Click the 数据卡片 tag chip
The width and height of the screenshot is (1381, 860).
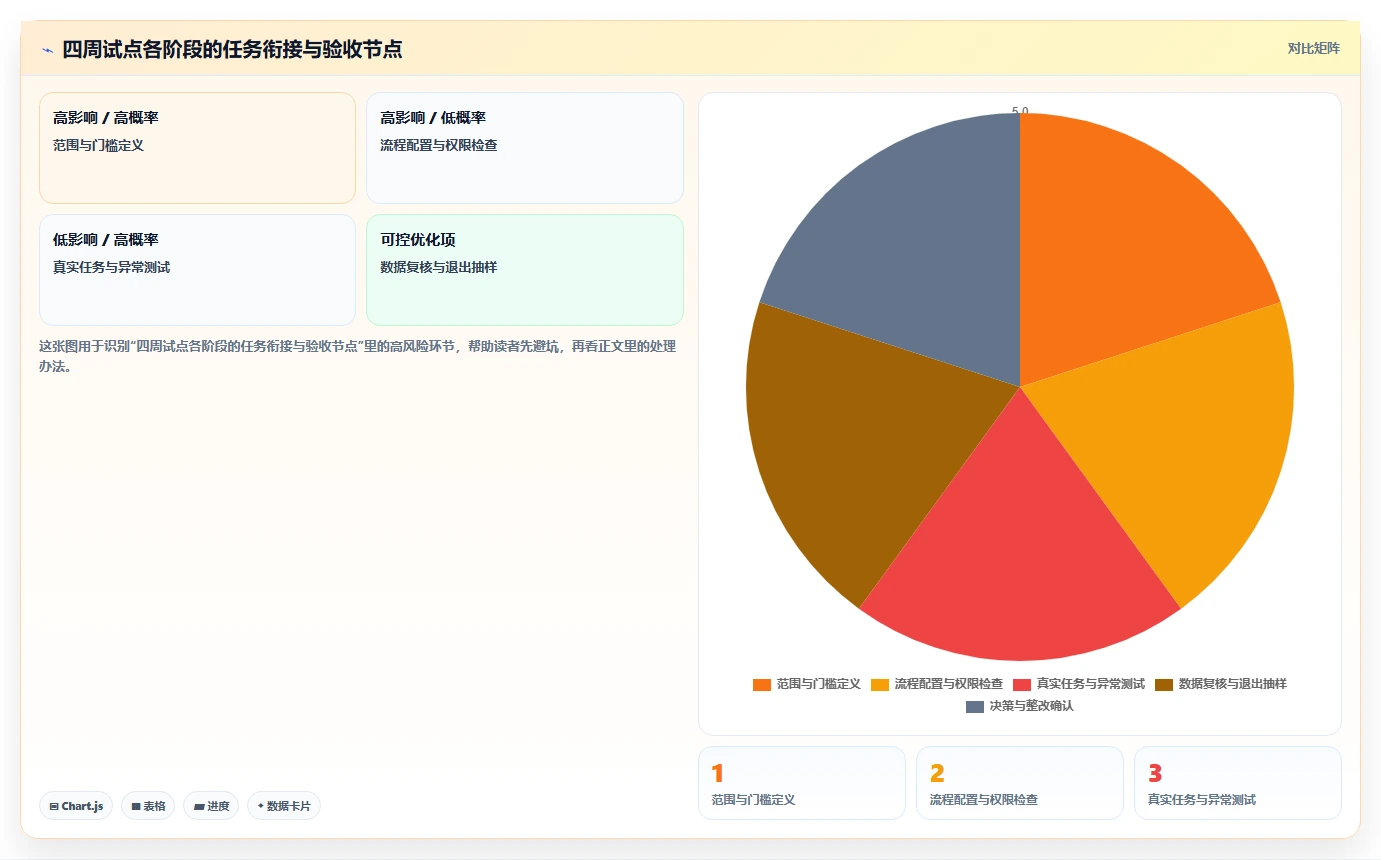[x=284, y=806]
